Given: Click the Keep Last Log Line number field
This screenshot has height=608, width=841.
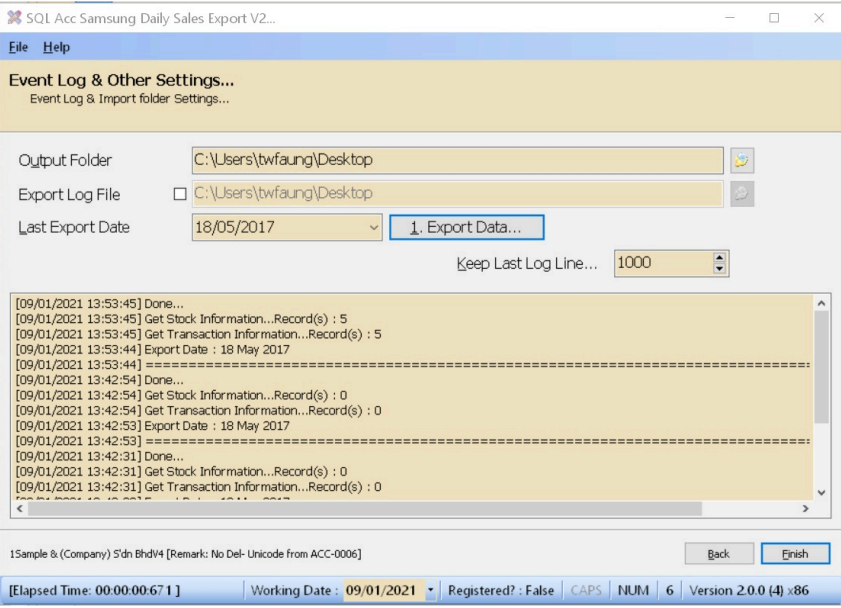Looking at the screenshot, I should point(661,263).
